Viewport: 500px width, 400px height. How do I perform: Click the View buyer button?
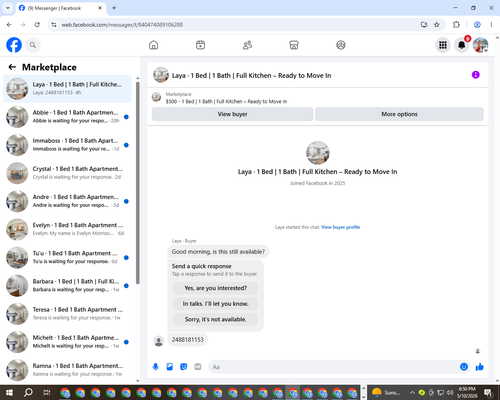coord(232,114)
